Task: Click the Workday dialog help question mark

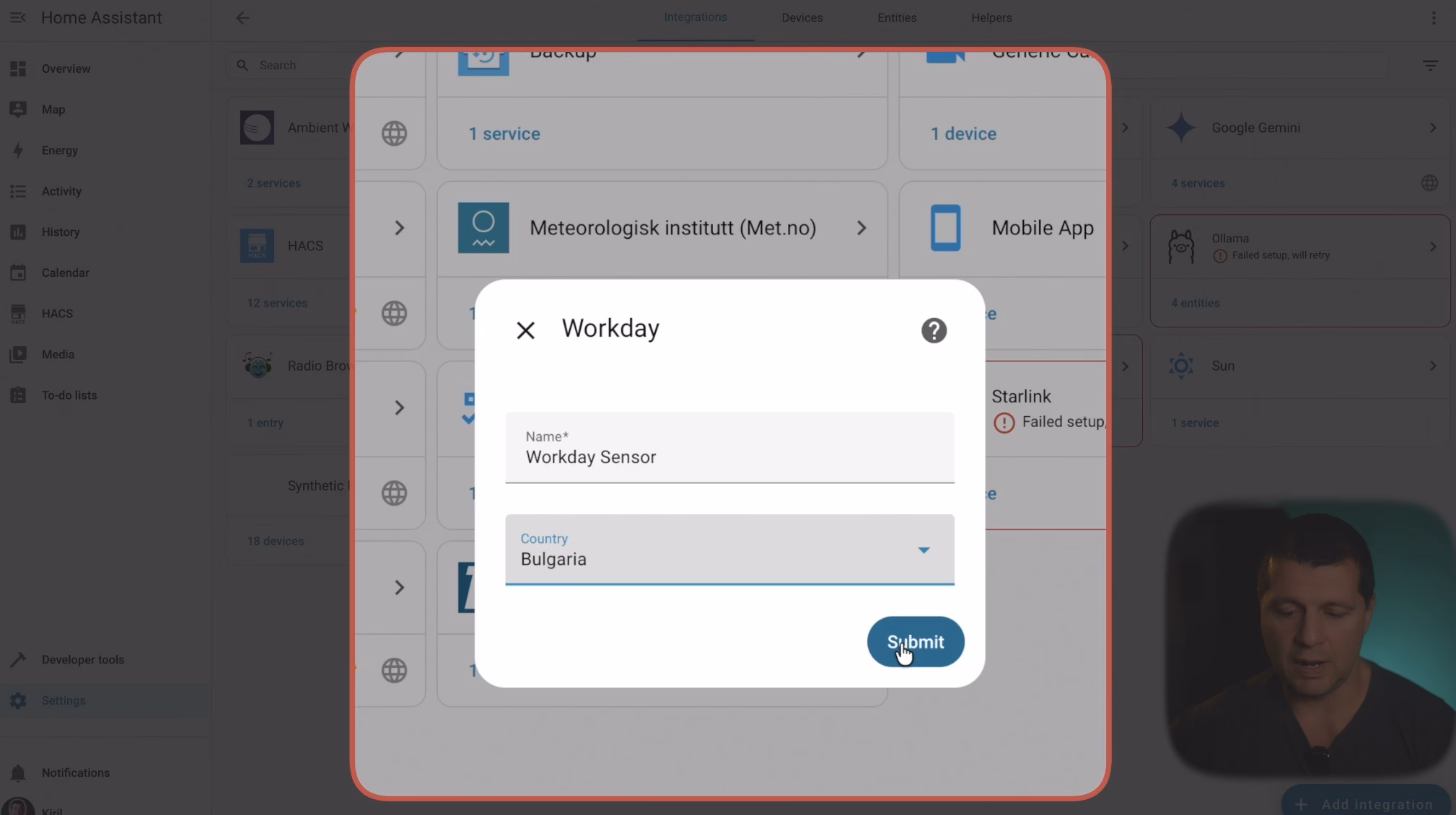Action: (x=934, y=330)
